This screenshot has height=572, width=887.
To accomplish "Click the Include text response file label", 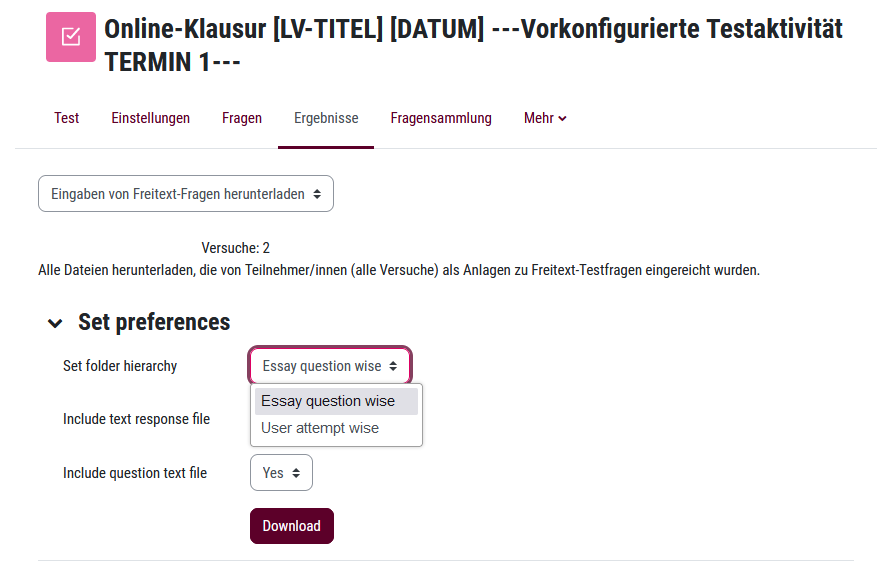I will coord(136,419).
